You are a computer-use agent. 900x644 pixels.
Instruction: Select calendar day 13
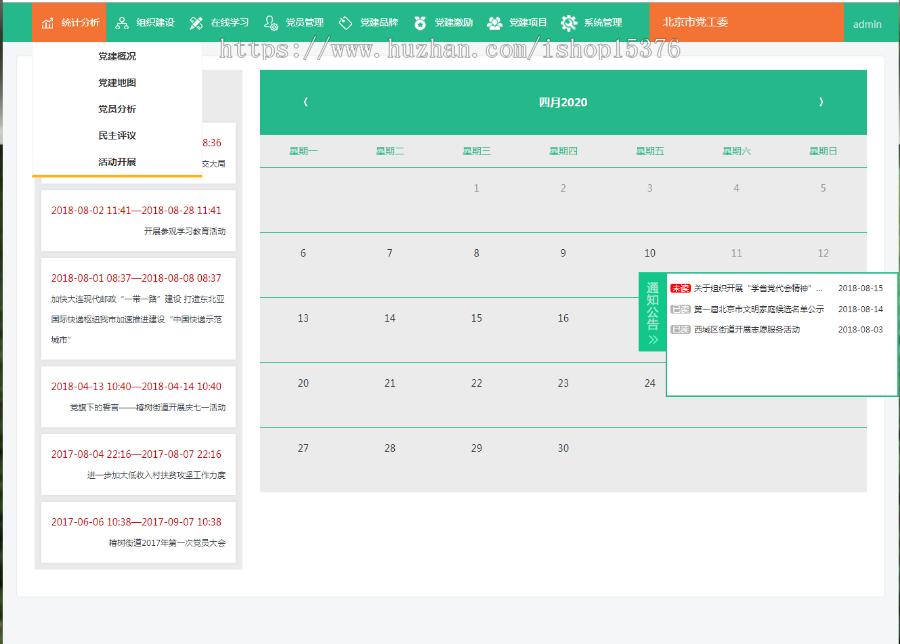[x=303, y=318]
